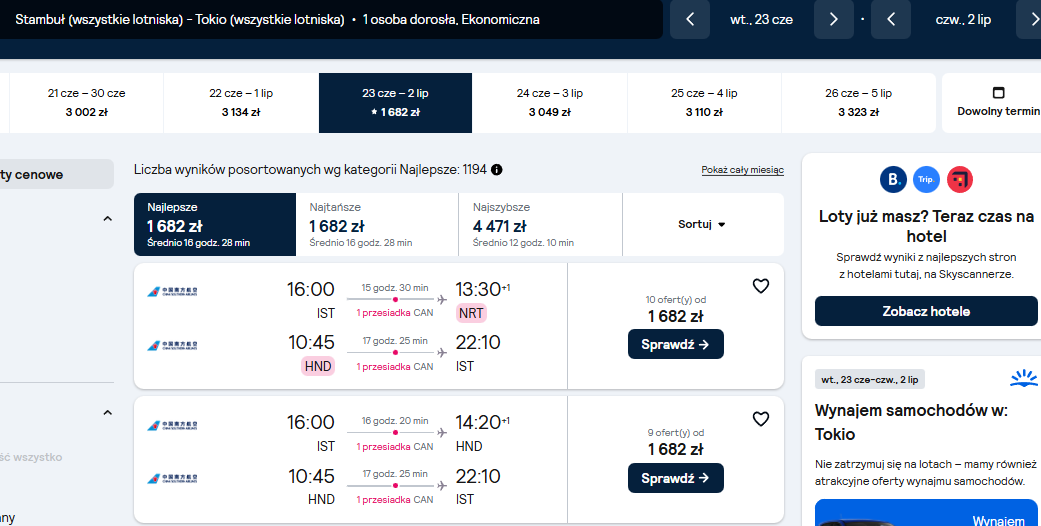
Task: Go to previous departure date before wt., 23 cze
Action: click(x=690, y=19)
